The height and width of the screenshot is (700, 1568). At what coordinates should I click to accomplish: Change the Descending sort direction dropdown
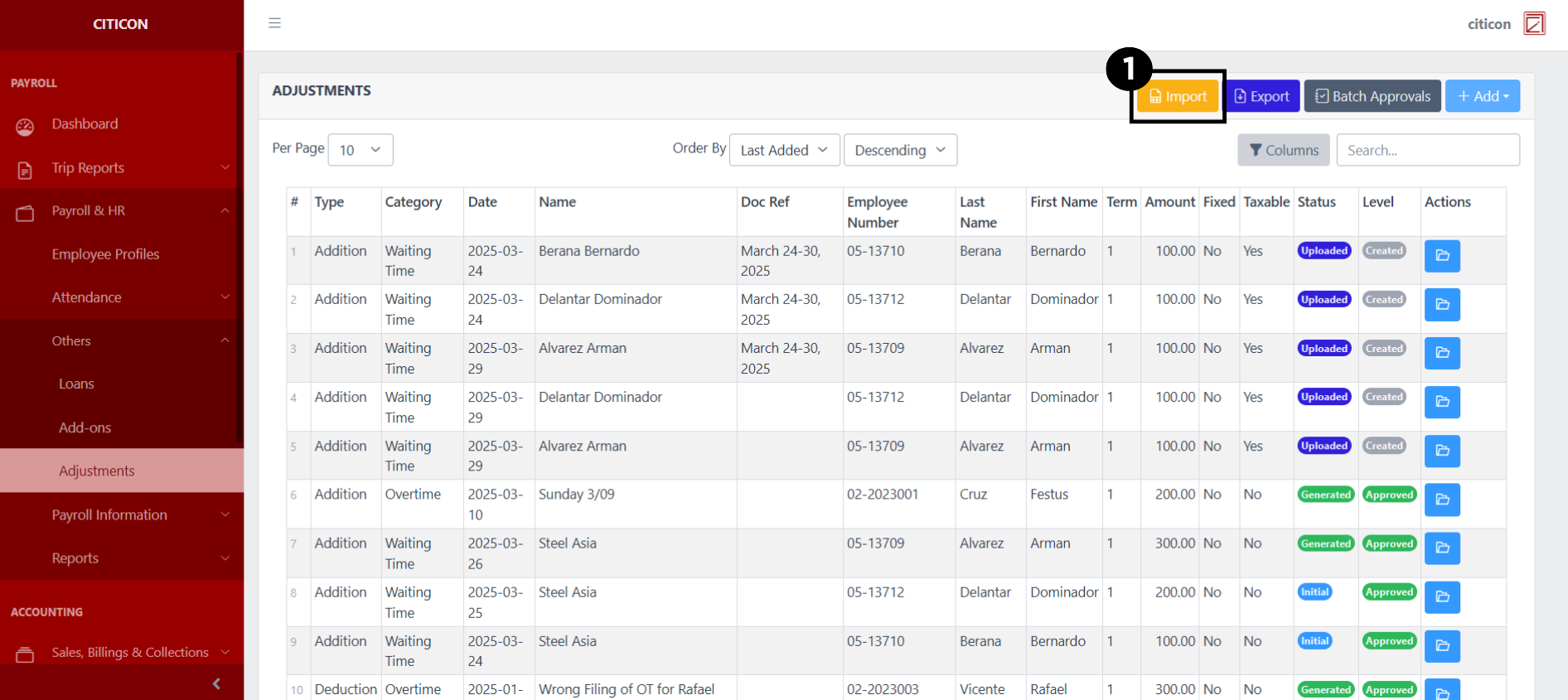click(x=899, y=150)
